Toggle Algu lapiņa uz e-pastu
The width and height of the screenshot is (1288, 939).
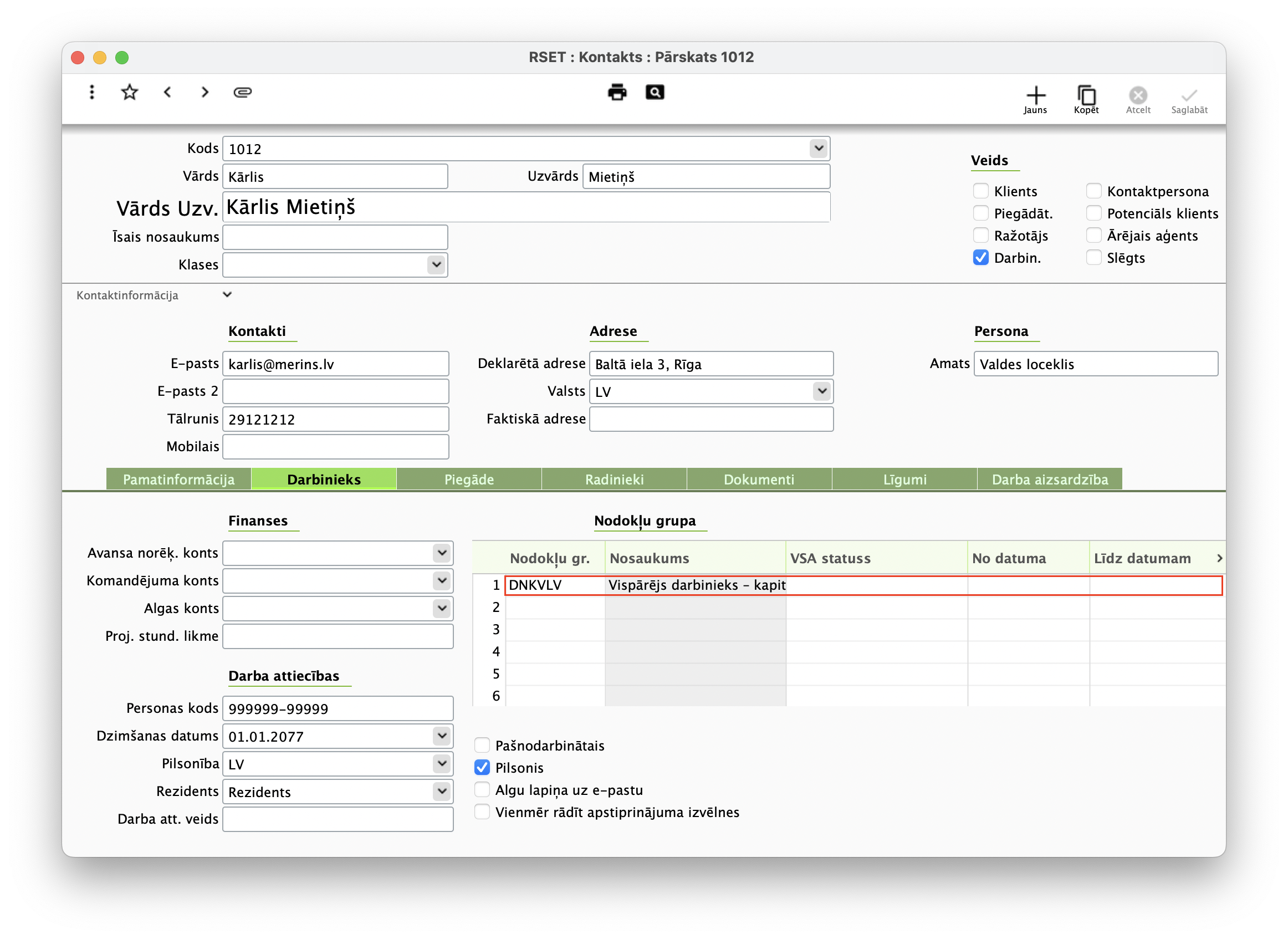(482, 789)
